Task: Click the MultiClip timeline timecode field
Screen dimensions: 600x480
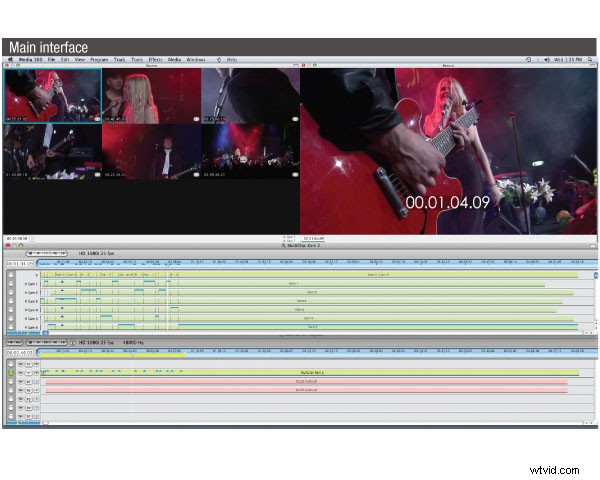Action: 20,264
